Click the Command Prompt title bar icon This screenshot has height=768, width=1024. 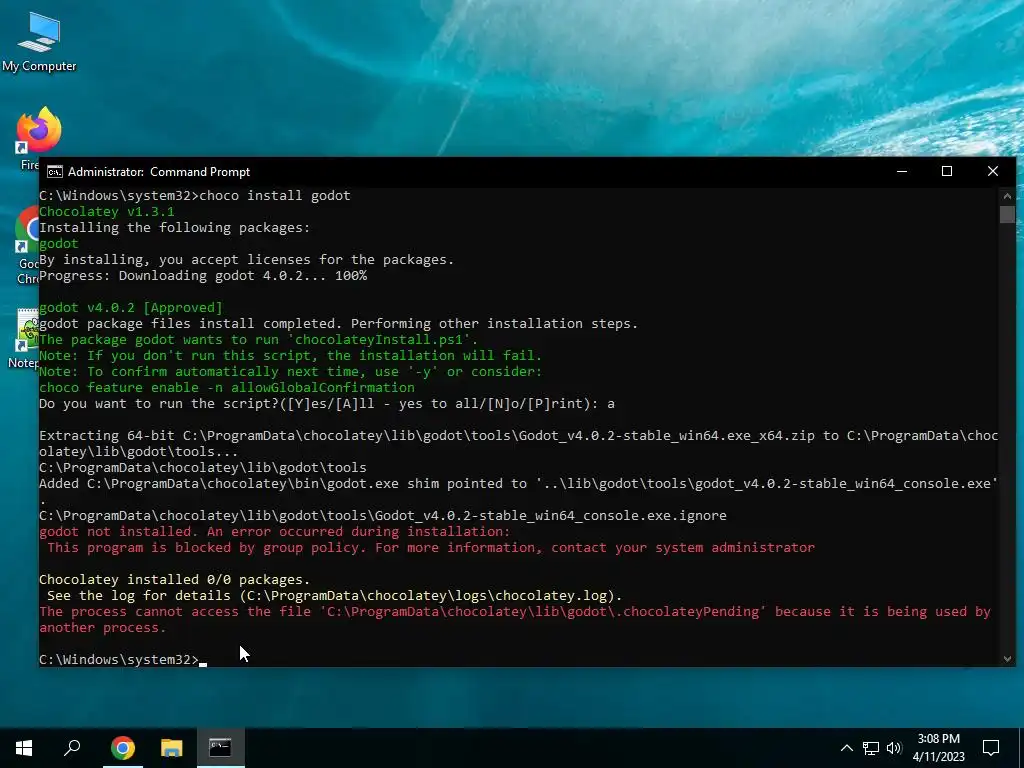(55, 172)
